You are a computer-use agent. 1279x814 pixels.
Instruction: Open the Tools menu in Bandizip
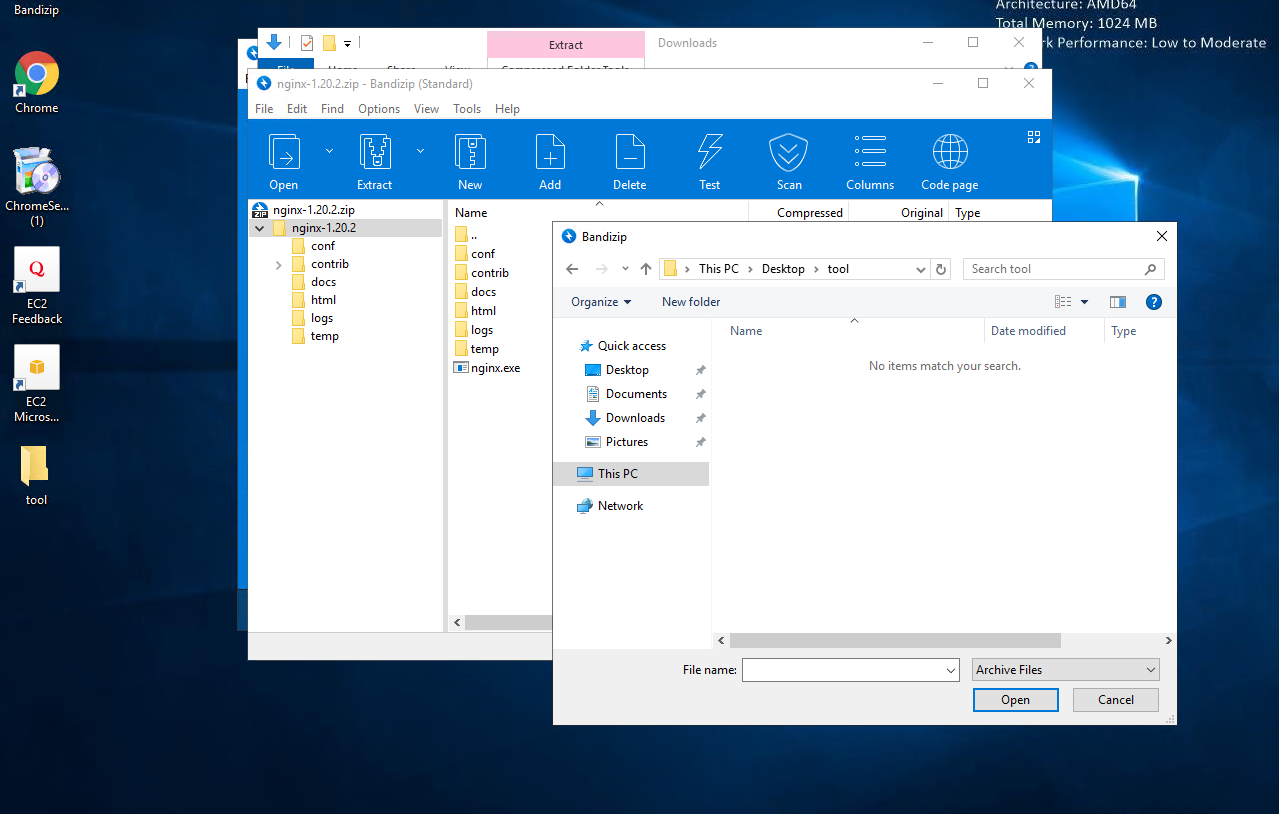pyautogui.click(x=467, y=109)
